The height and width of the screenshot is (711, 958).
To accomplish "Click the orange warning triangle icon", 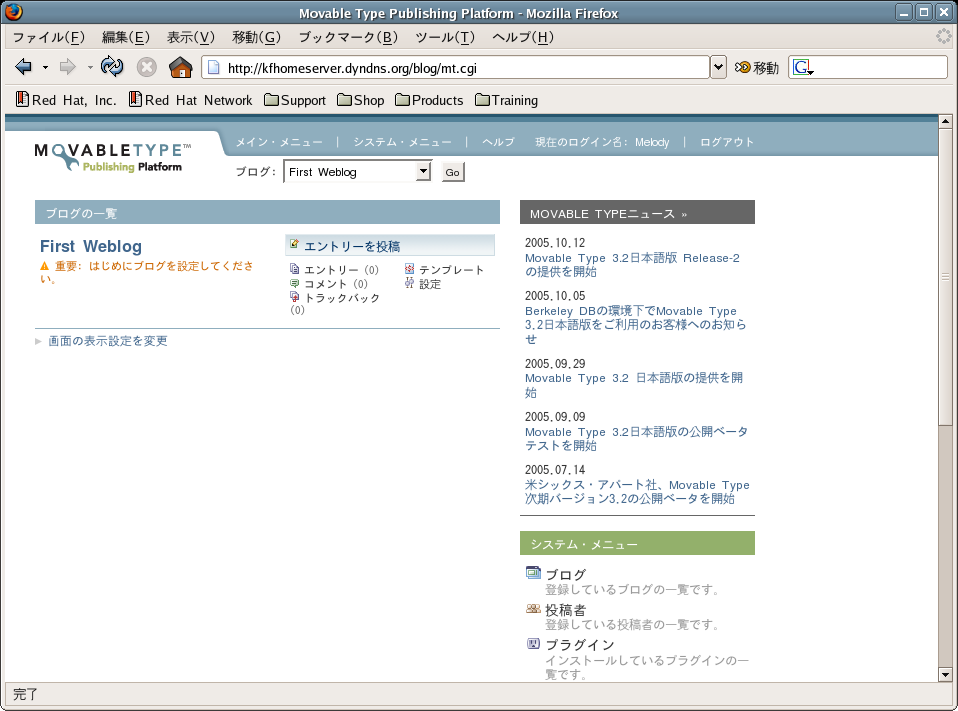I will pos(45,266).
